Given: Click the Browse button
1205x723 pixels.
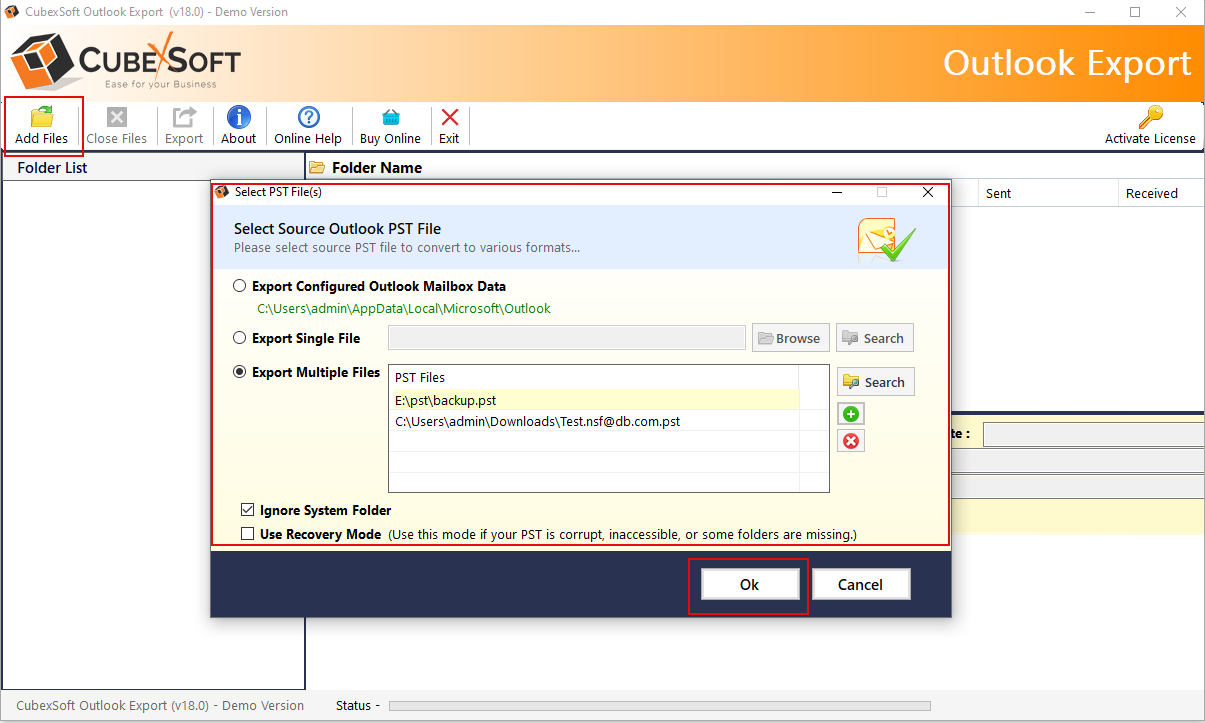Looking at the screenshot, I should point(790,338).
